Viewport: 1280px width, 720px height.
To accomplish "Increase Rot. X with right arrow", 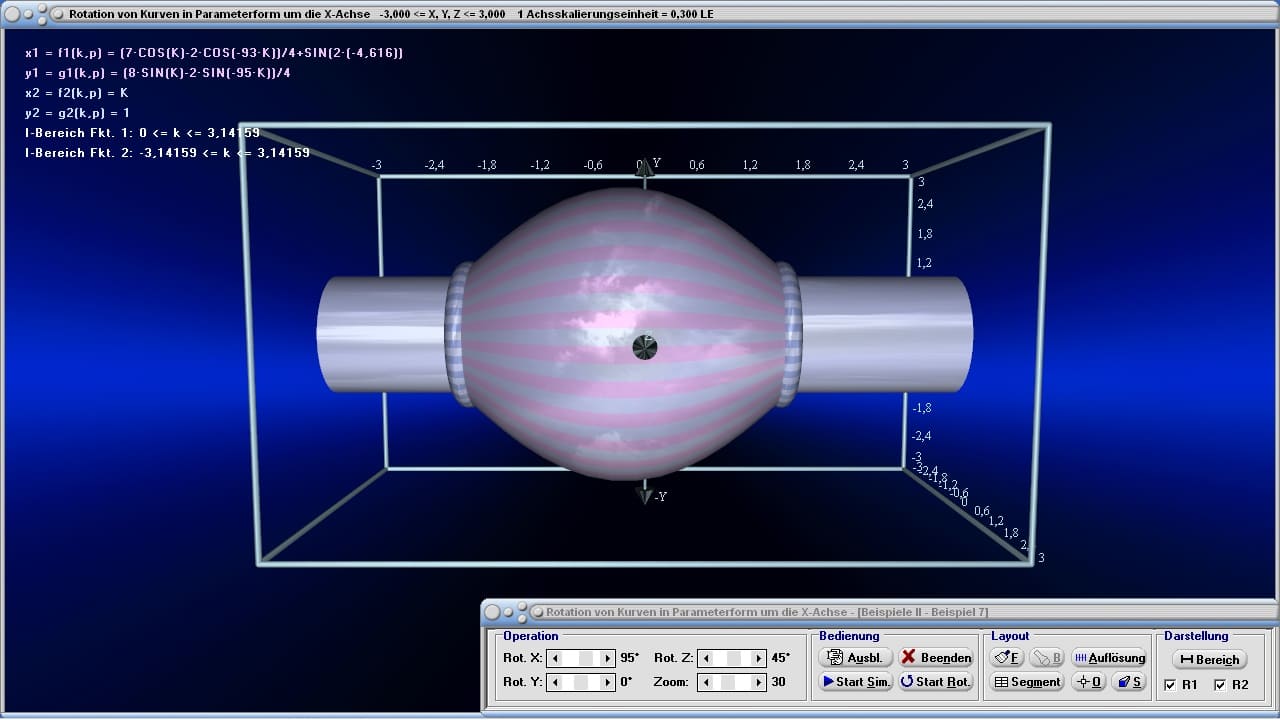I will [607, 658].
